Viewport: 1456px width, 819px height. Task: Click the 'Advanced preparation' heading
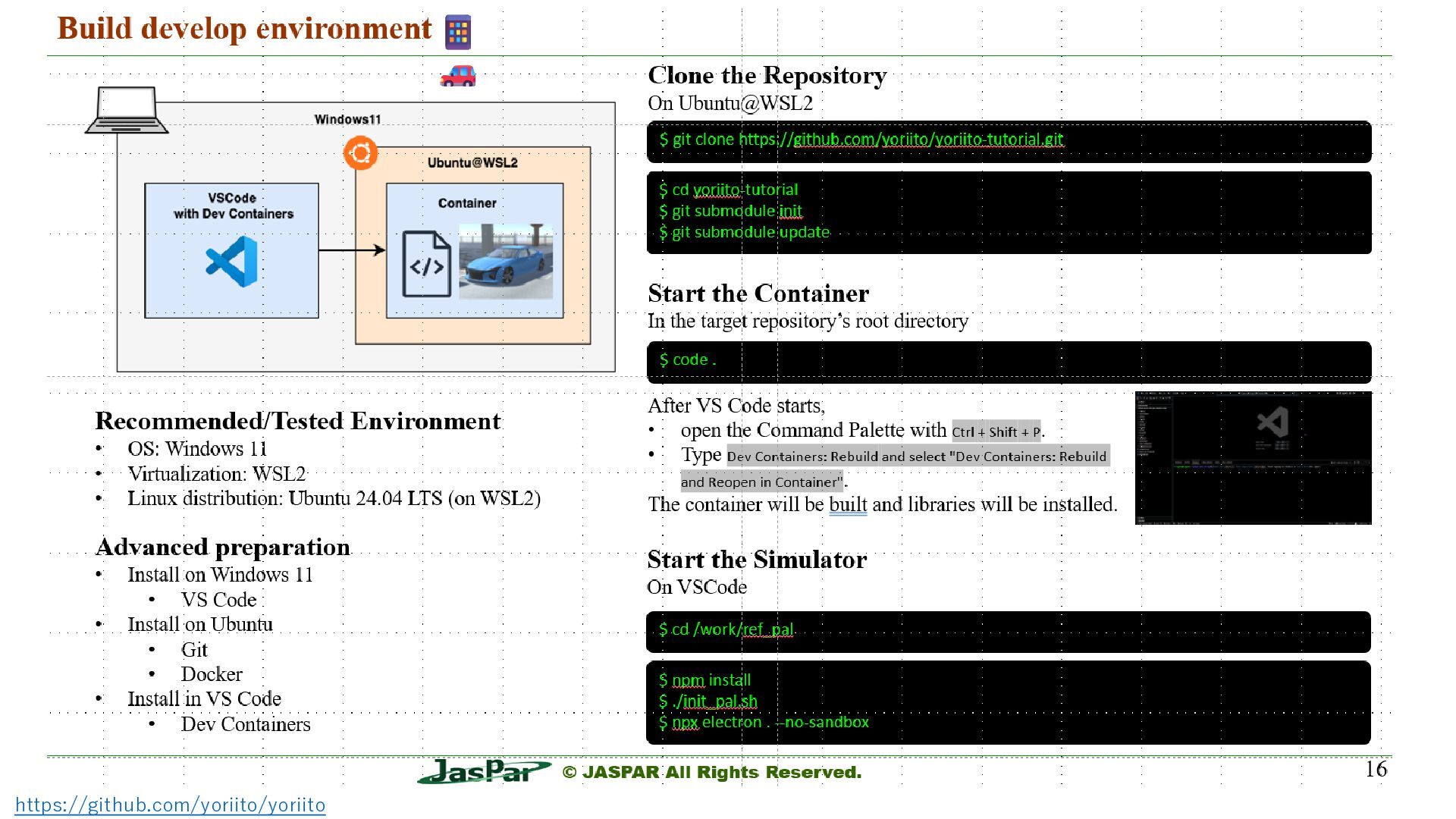223,547
